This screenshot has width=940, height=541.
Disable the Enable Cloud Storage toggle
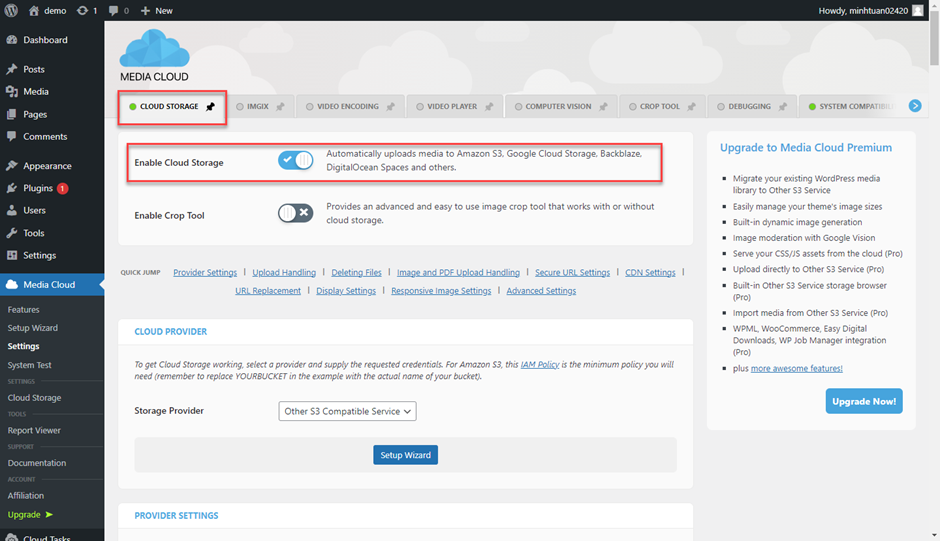296,160
